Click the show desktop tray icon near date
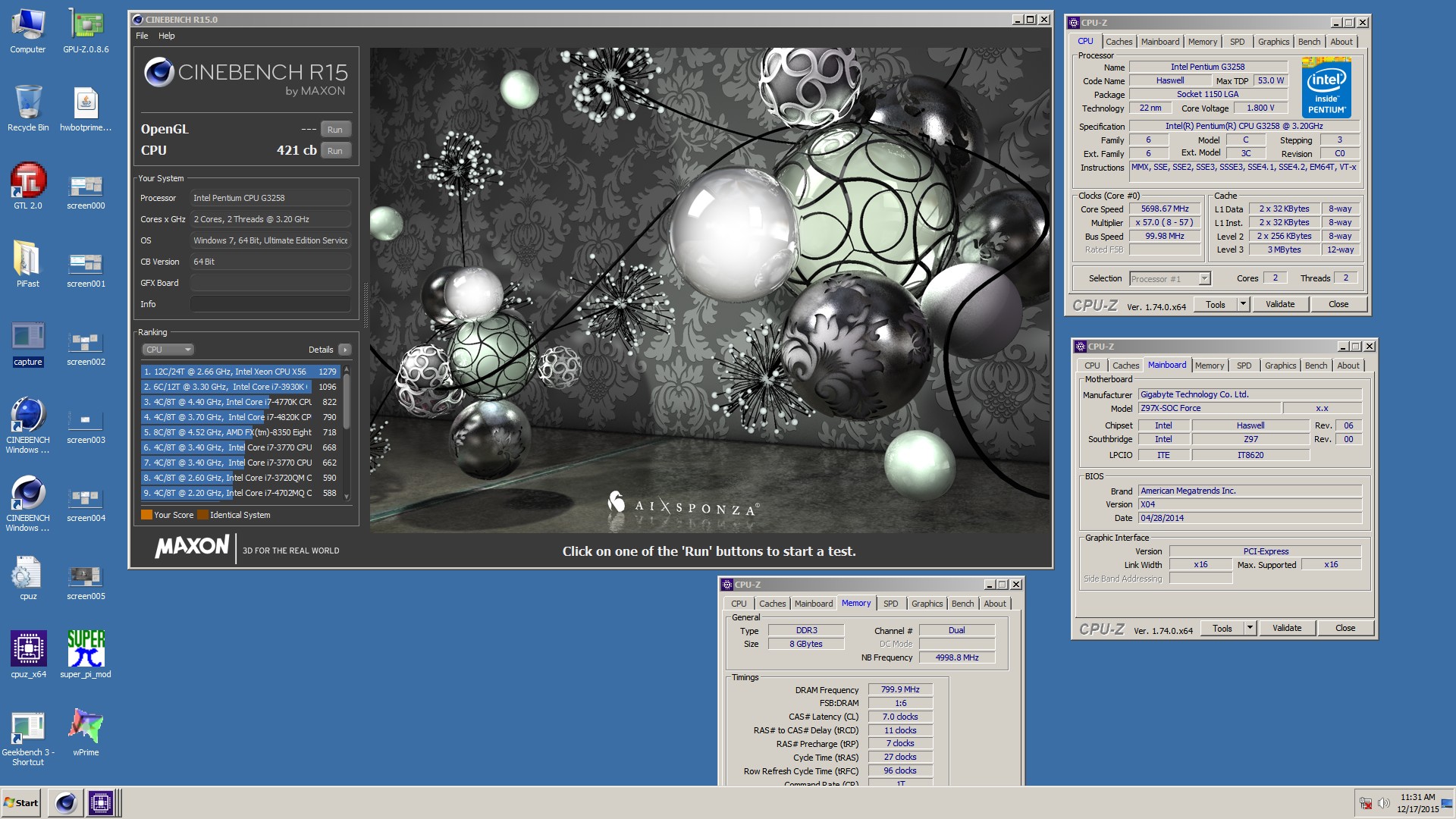 (1447, 804)
